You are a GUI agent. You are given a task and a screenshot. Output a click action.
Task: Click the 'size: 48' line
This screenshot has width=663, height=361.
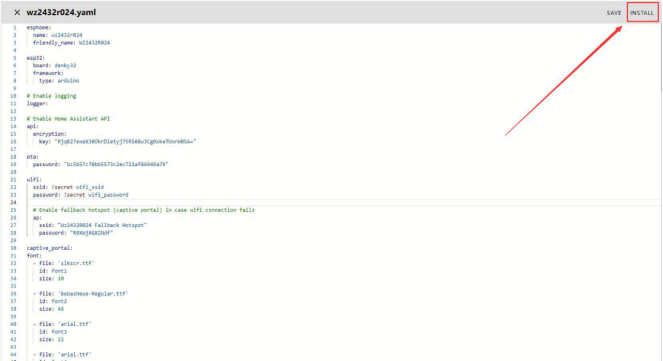[52, 309]
